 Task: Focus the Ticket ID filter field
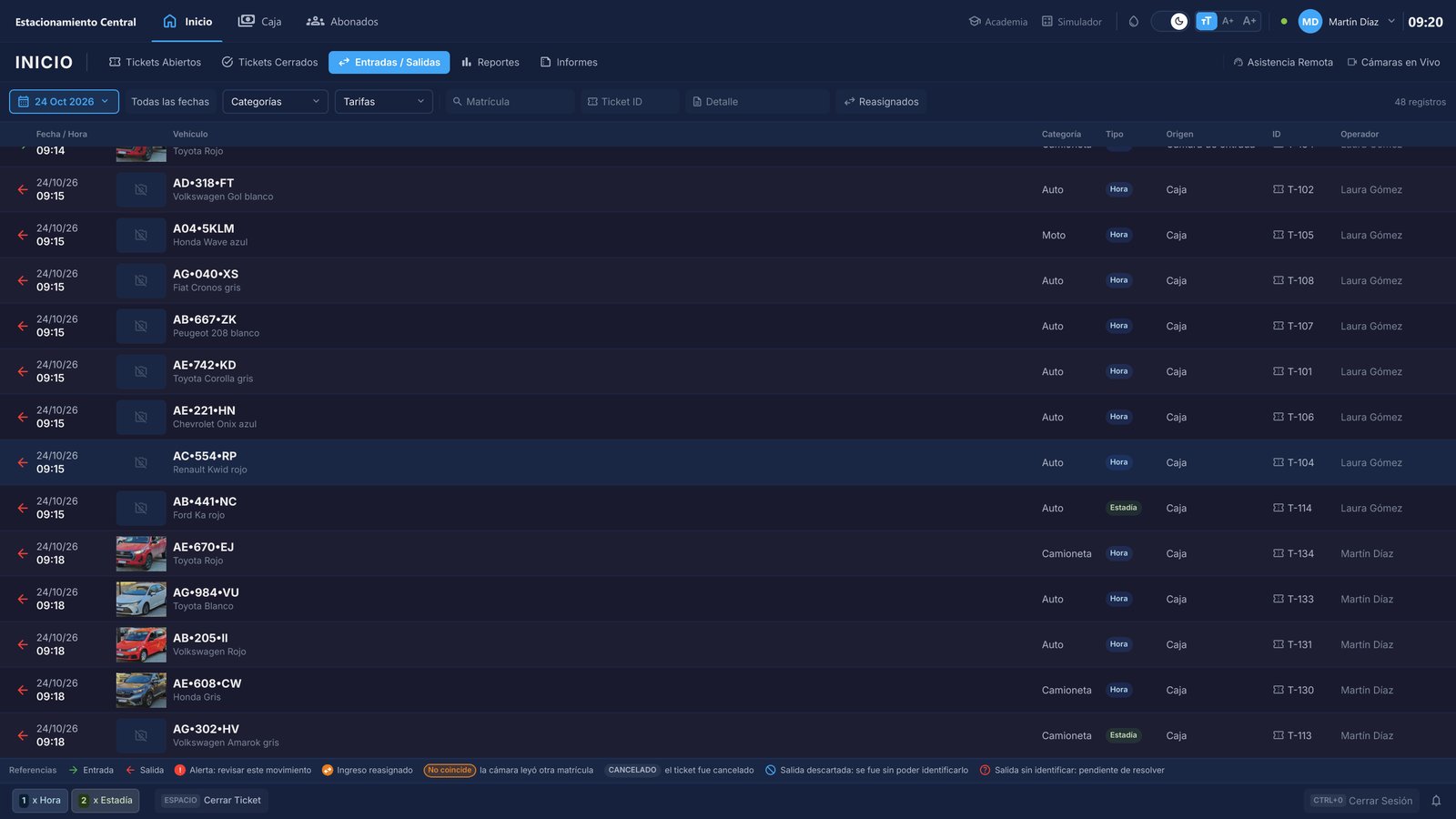(630, 102)
